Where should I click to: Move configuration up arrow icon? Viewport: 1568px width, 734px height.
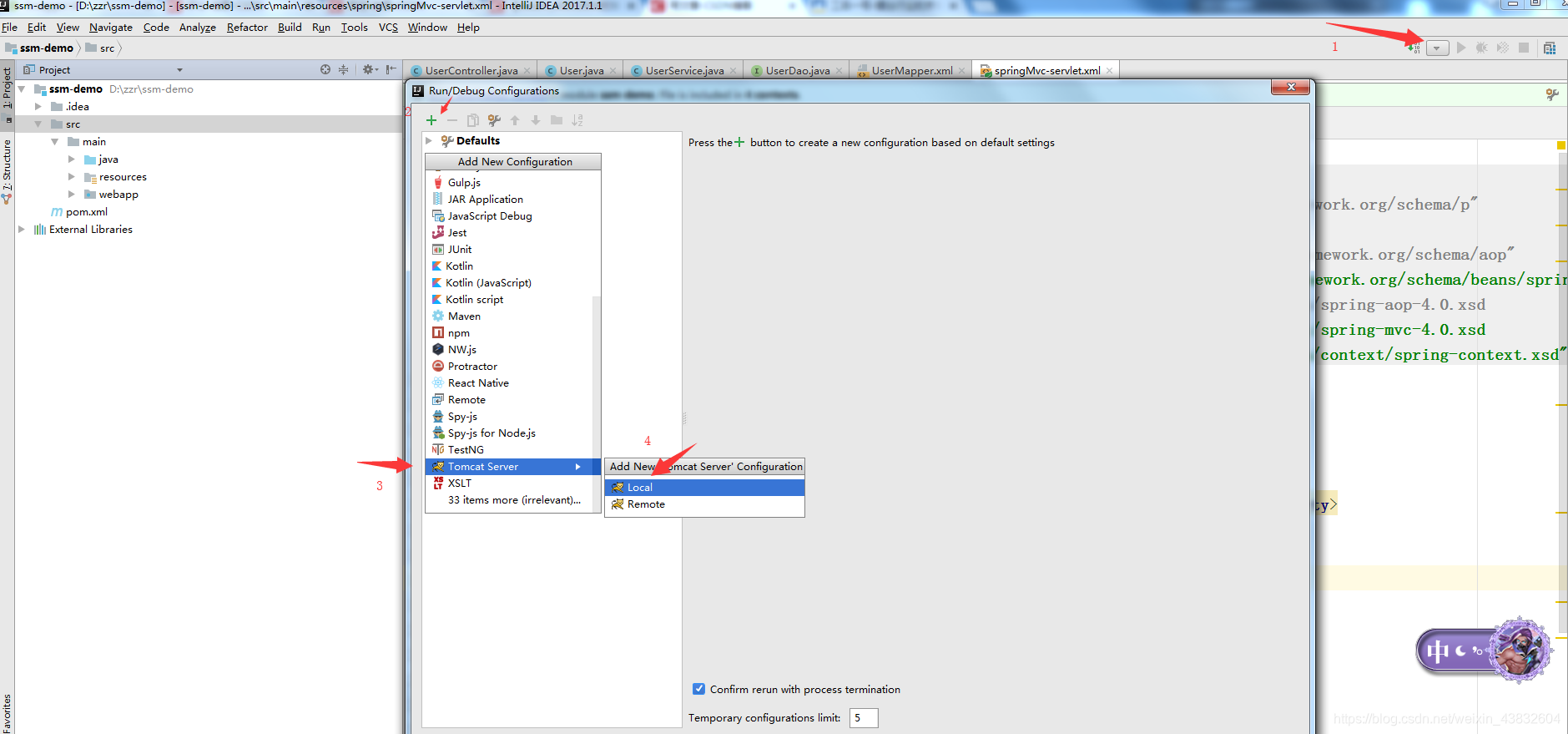point(515,120)
